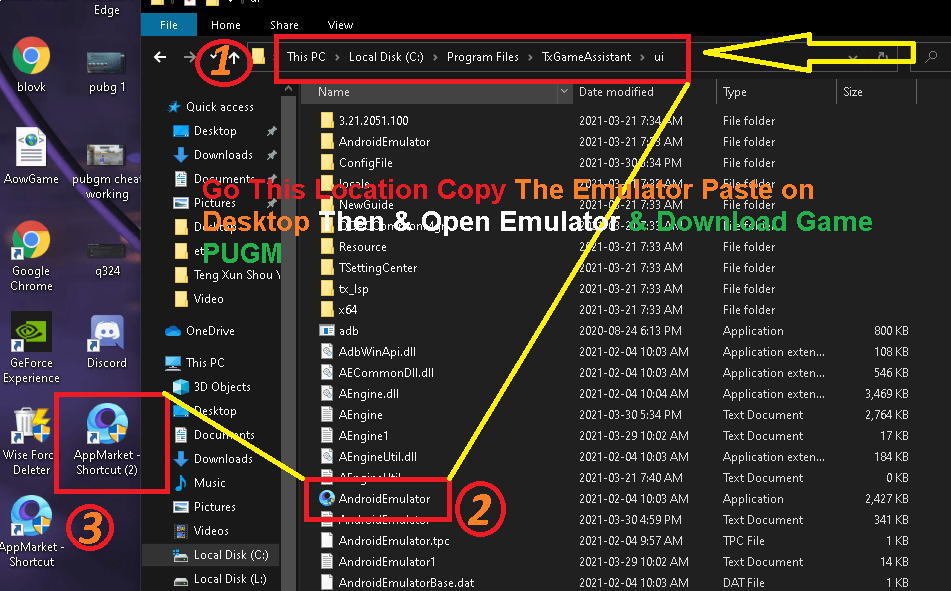Select Local Disk (L:) in navigation pane

pyautogui.click(x=221, y=579)
